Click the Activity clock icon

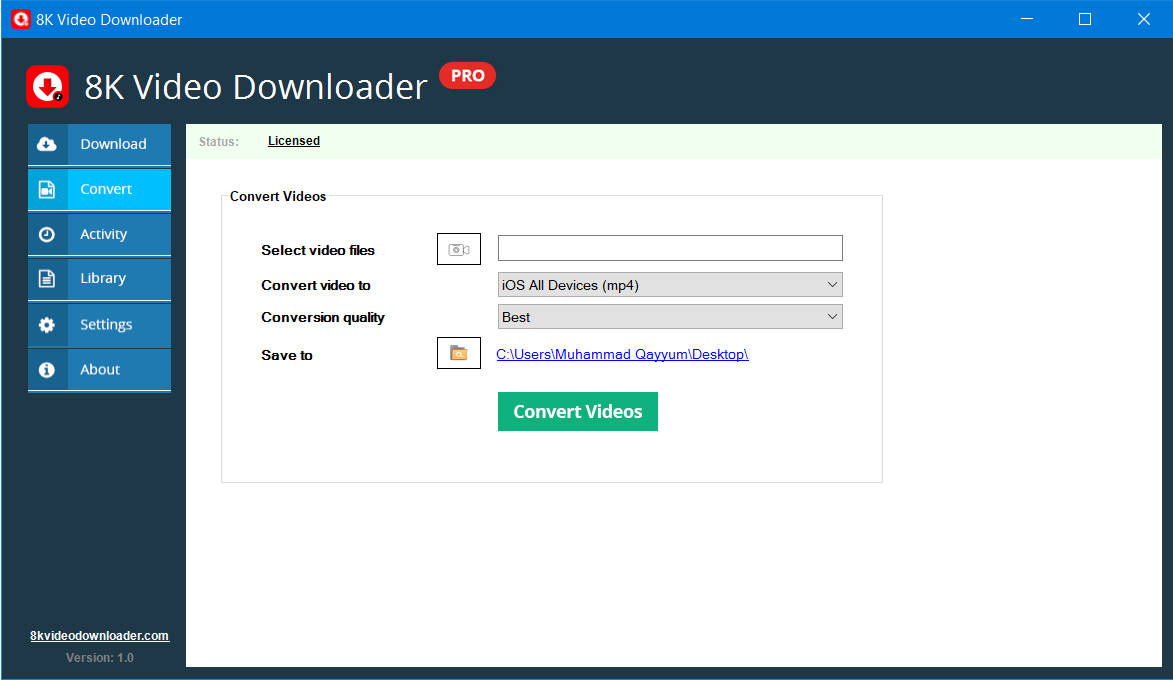tap(46, 234)
